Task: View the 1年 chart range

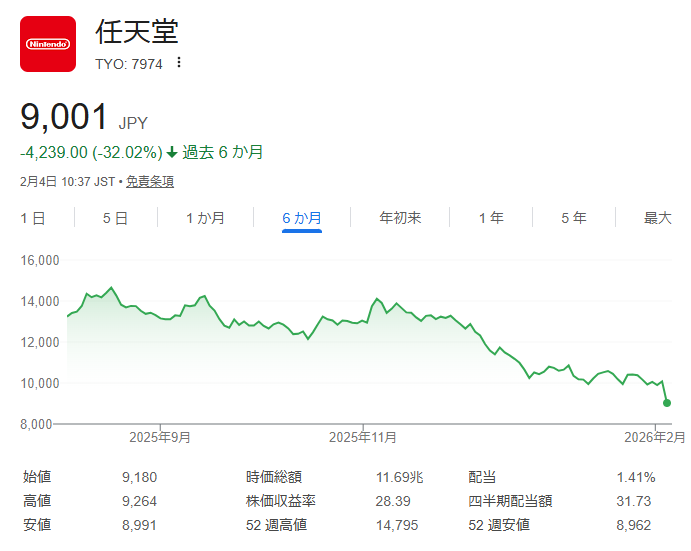Action: coord(491,218)
